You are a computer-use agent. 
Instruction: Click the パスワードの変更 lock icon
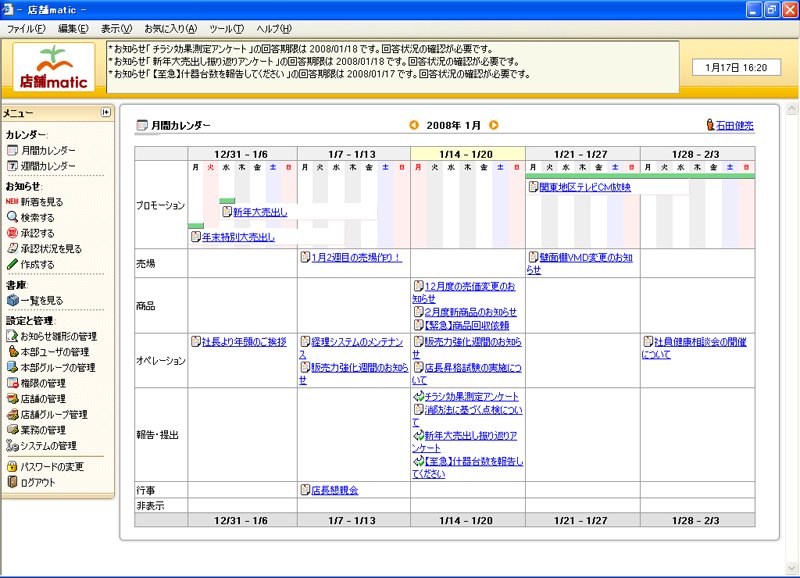tap(12, 466)
